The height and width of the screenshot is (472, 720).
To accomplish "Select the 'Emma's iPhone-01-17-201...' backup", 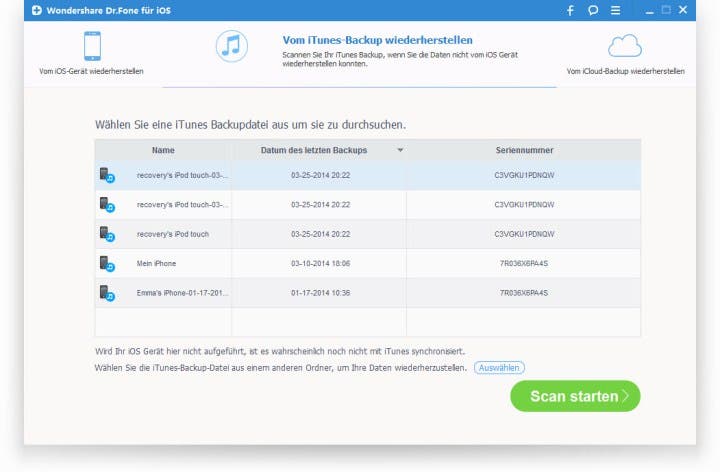I will click(182, 293).
